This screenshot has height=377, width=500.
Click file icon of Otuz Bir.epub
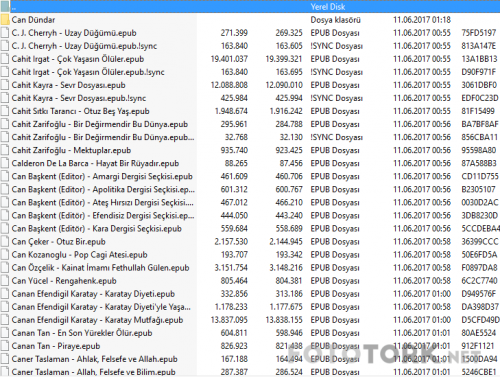tap(5, 242)
